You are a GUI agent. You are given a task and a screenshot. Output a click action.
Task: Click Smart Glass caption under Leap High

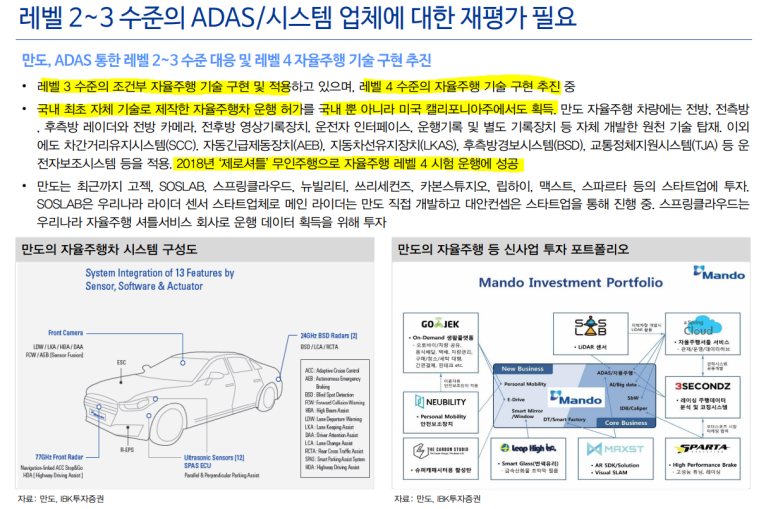pyautogui.click(x=528, y=464)
